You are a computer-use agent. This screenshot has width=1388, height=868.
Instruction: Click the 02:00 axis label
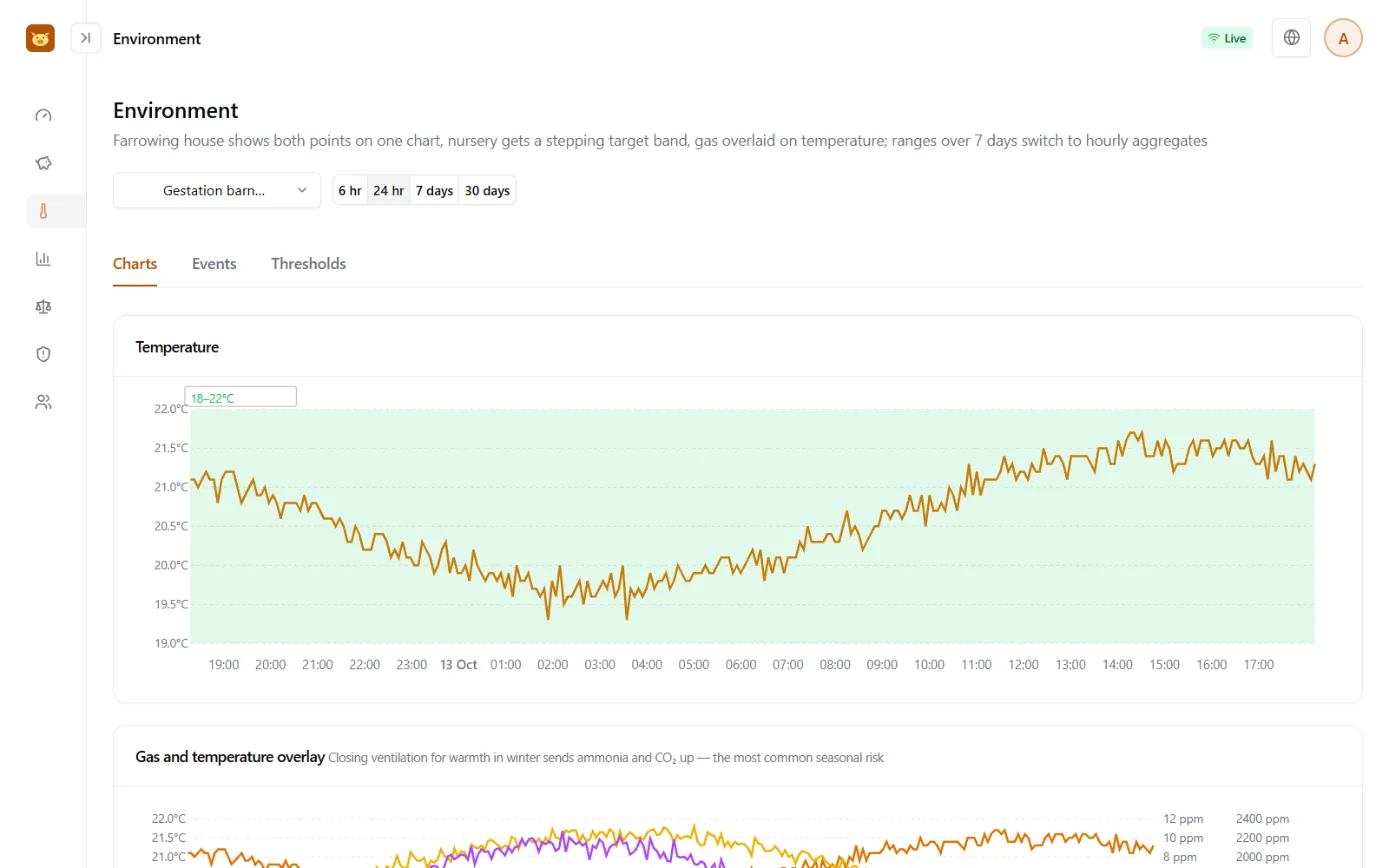[x=553, y=664]
